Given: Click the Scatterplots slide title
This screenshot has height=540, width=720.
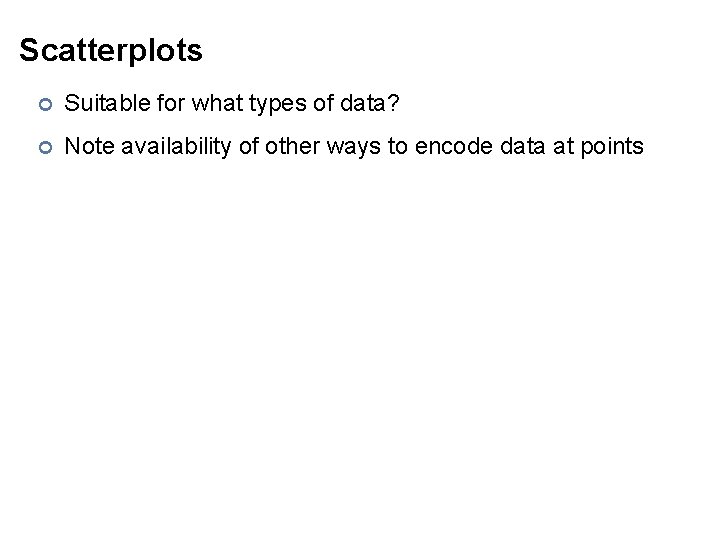Looking at the screenshot, I should [x=111, y=50].
